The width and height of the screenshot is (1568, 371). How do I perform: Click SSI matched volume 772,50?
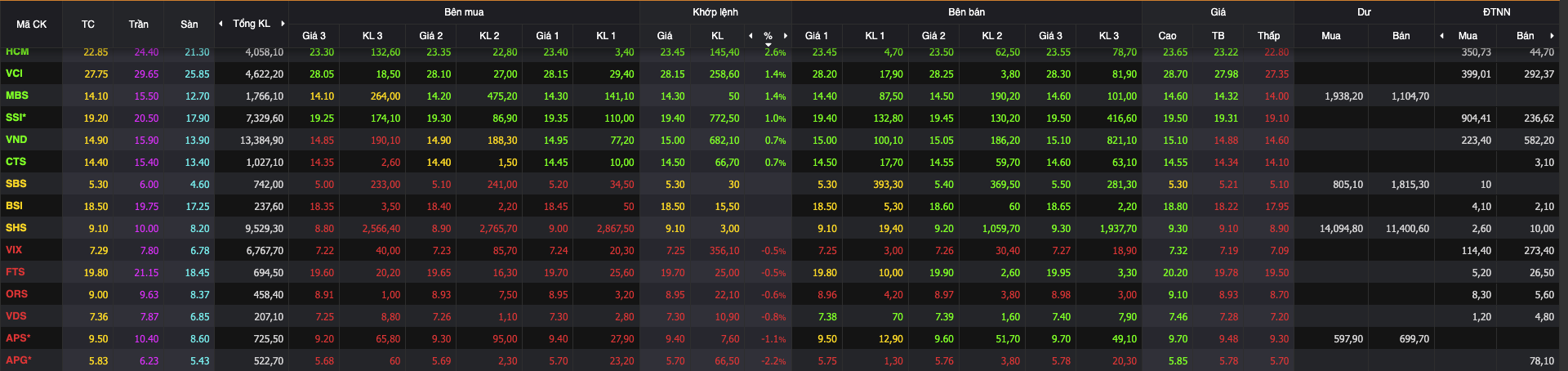point(725,118)
